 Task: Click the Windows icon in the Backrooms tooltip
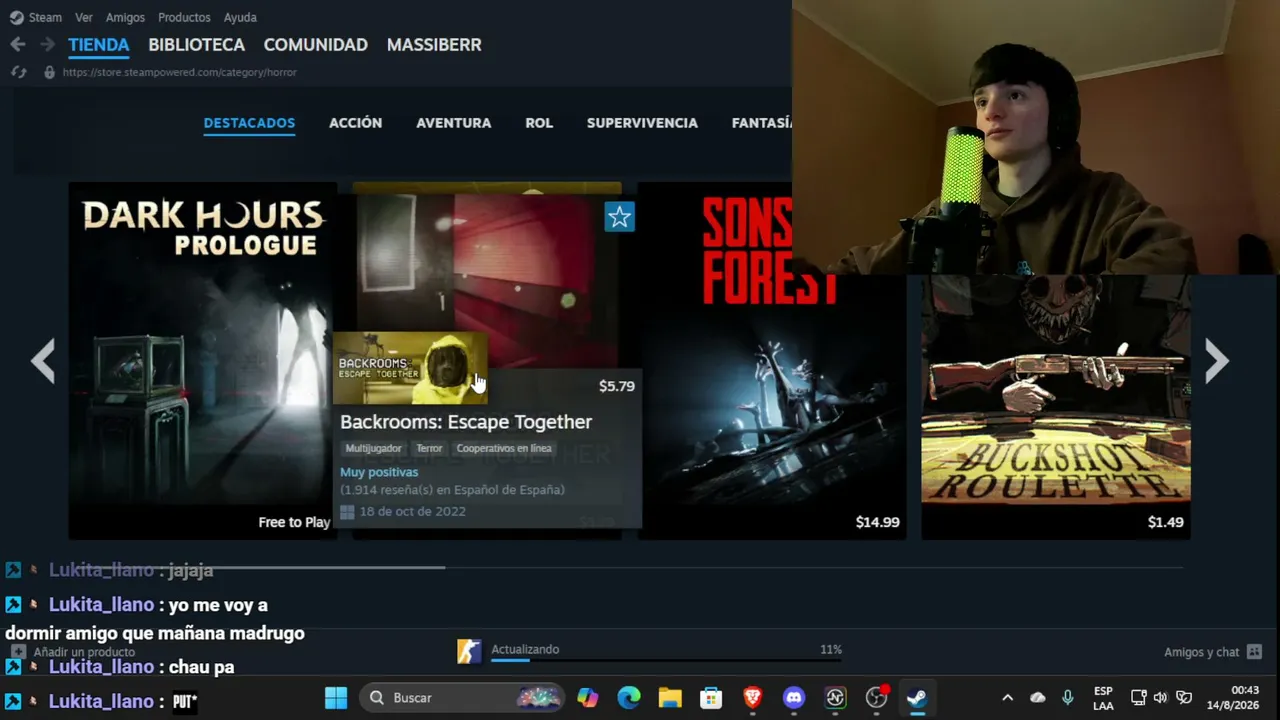pyautogui.click(x=347, y=512)
